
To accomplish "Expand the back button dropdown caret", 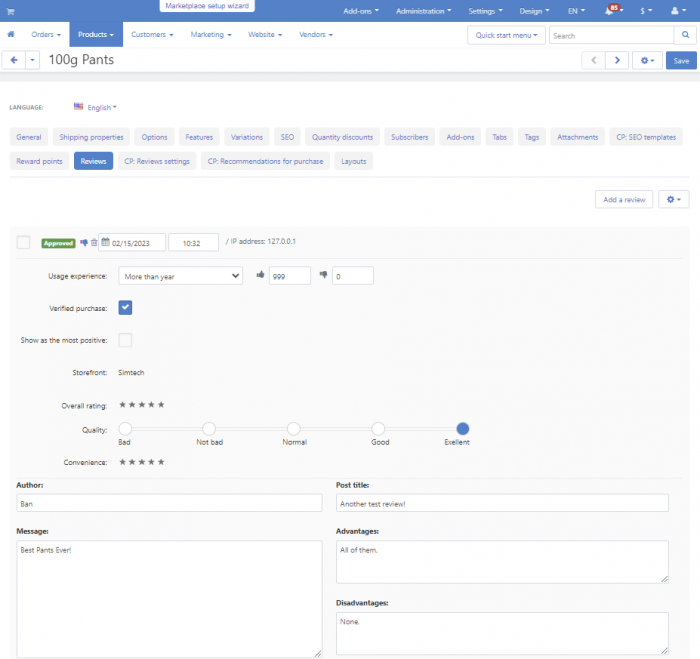I will [x=32, y=60].
